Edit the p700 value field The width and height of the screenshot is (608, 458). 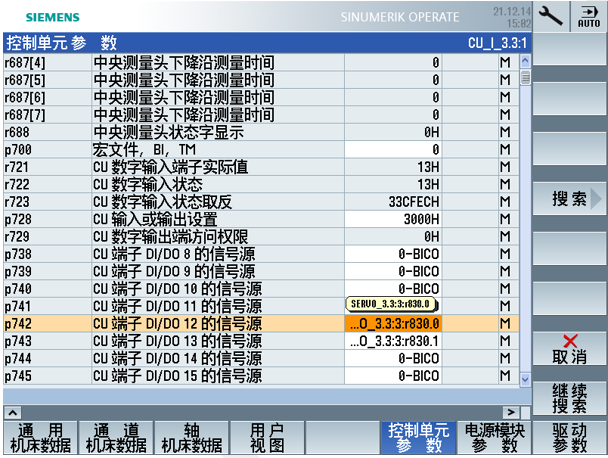coord(393,150)
